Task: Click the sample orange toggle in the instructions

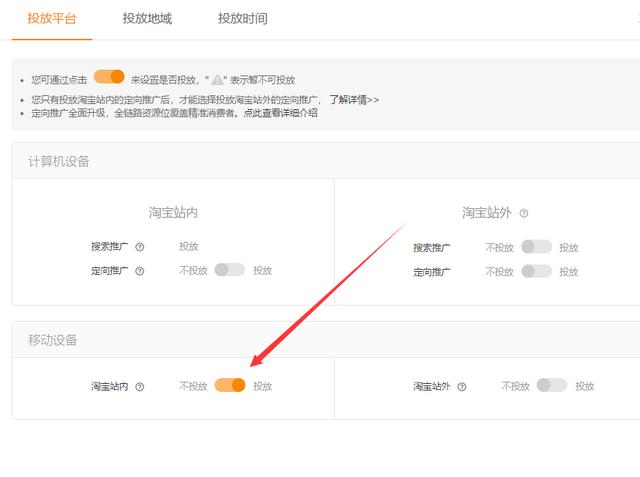Action: coord(109,77)
